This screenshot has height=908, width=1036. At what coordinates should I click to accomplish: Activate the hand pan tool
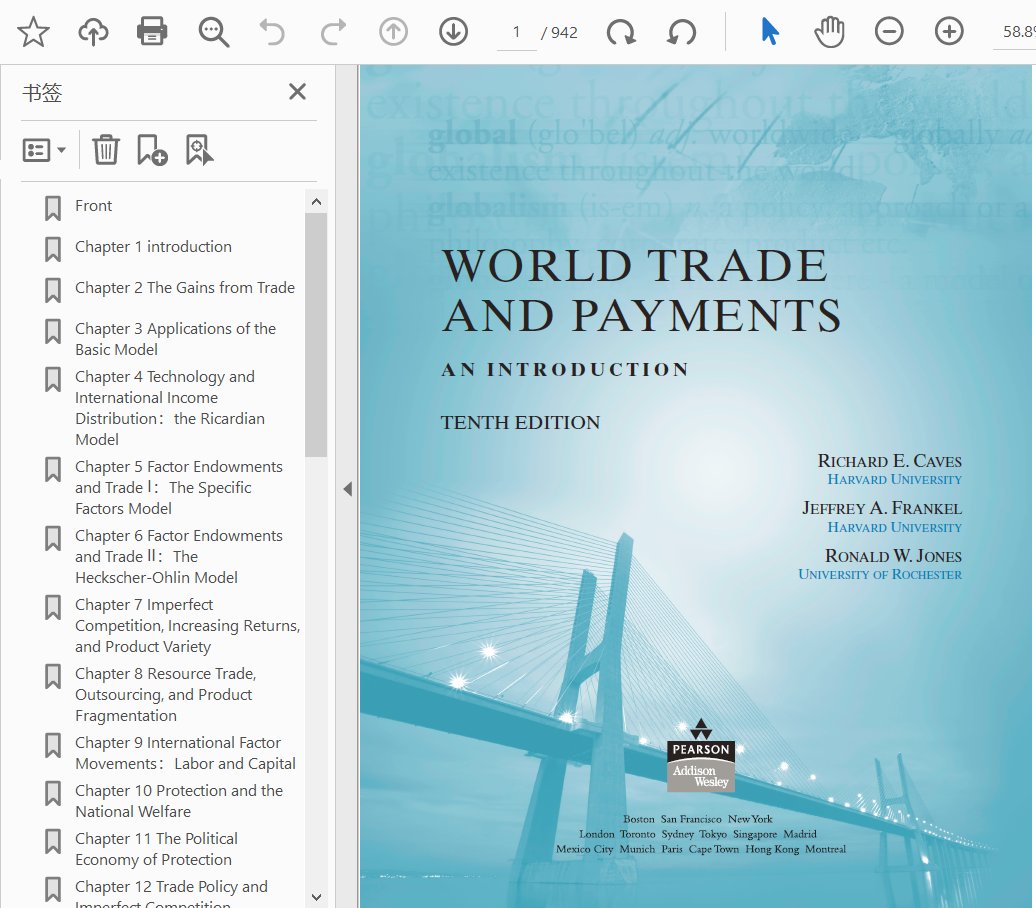click(x=829, y=32)
